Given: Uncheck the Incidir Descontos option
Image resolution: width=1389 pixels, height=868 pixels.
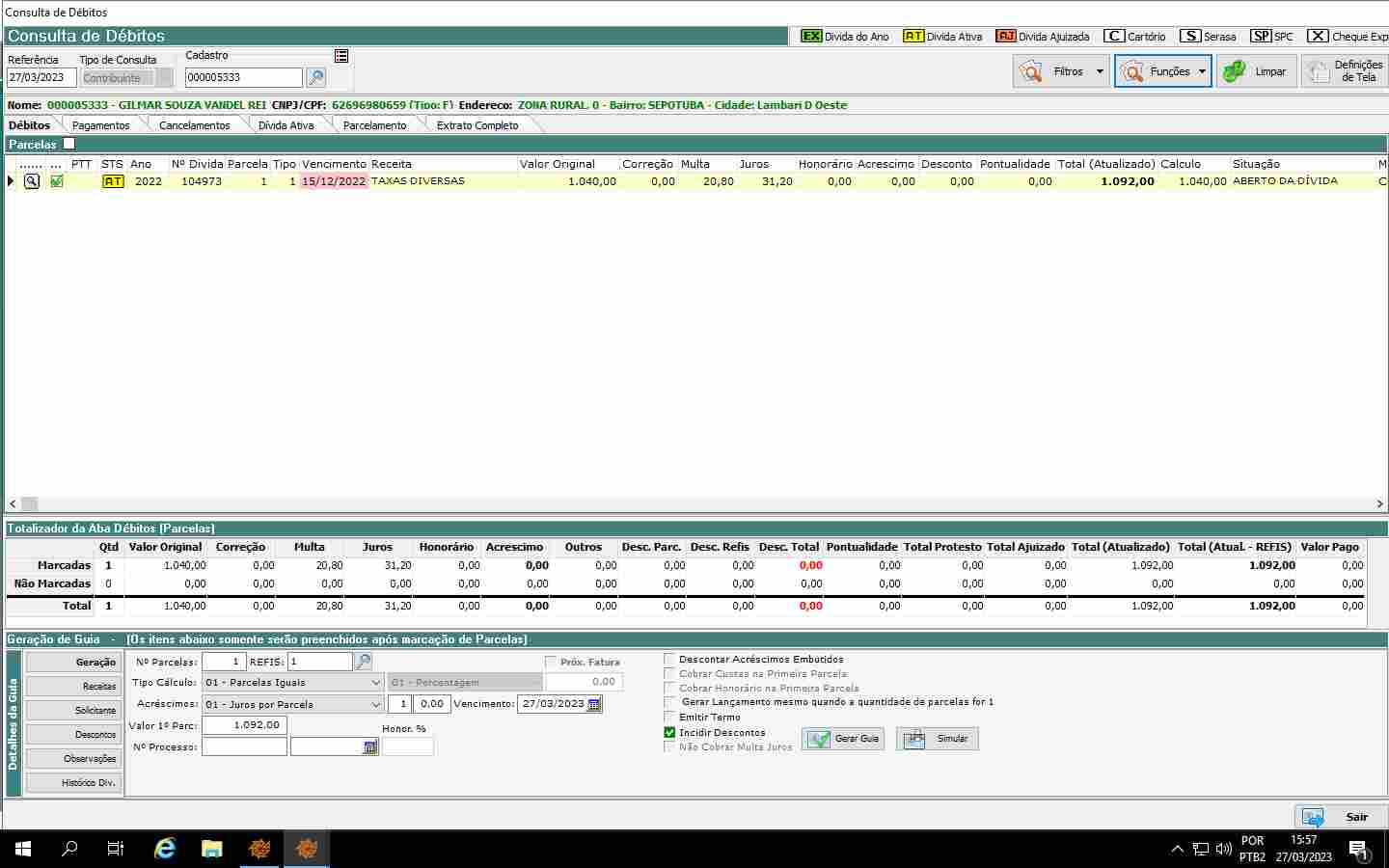Looking at the screenshot, I should [669, 732].
